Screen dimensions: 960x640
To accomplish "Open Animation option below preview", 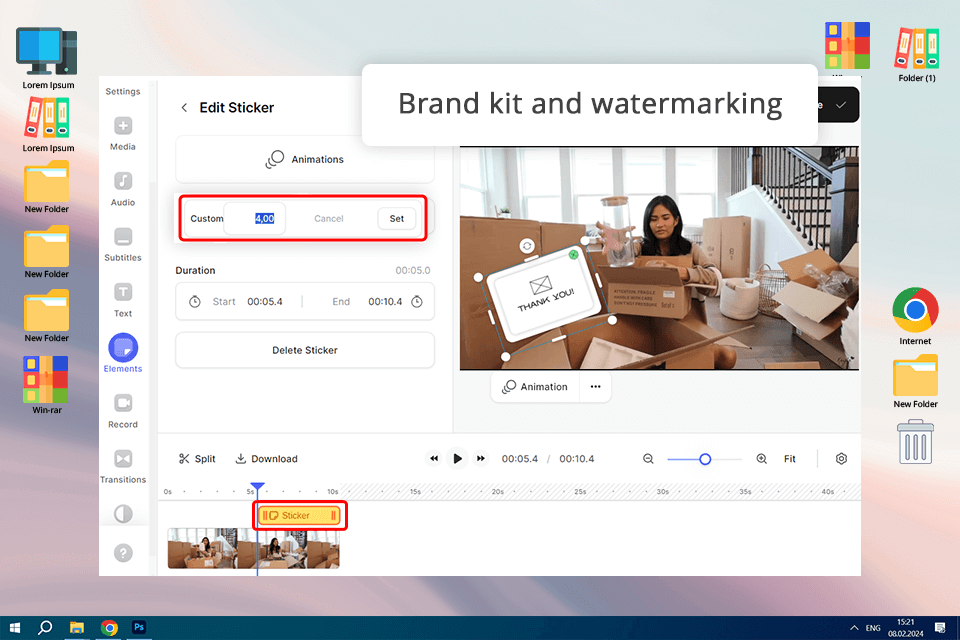I will (x=535, y=387).
